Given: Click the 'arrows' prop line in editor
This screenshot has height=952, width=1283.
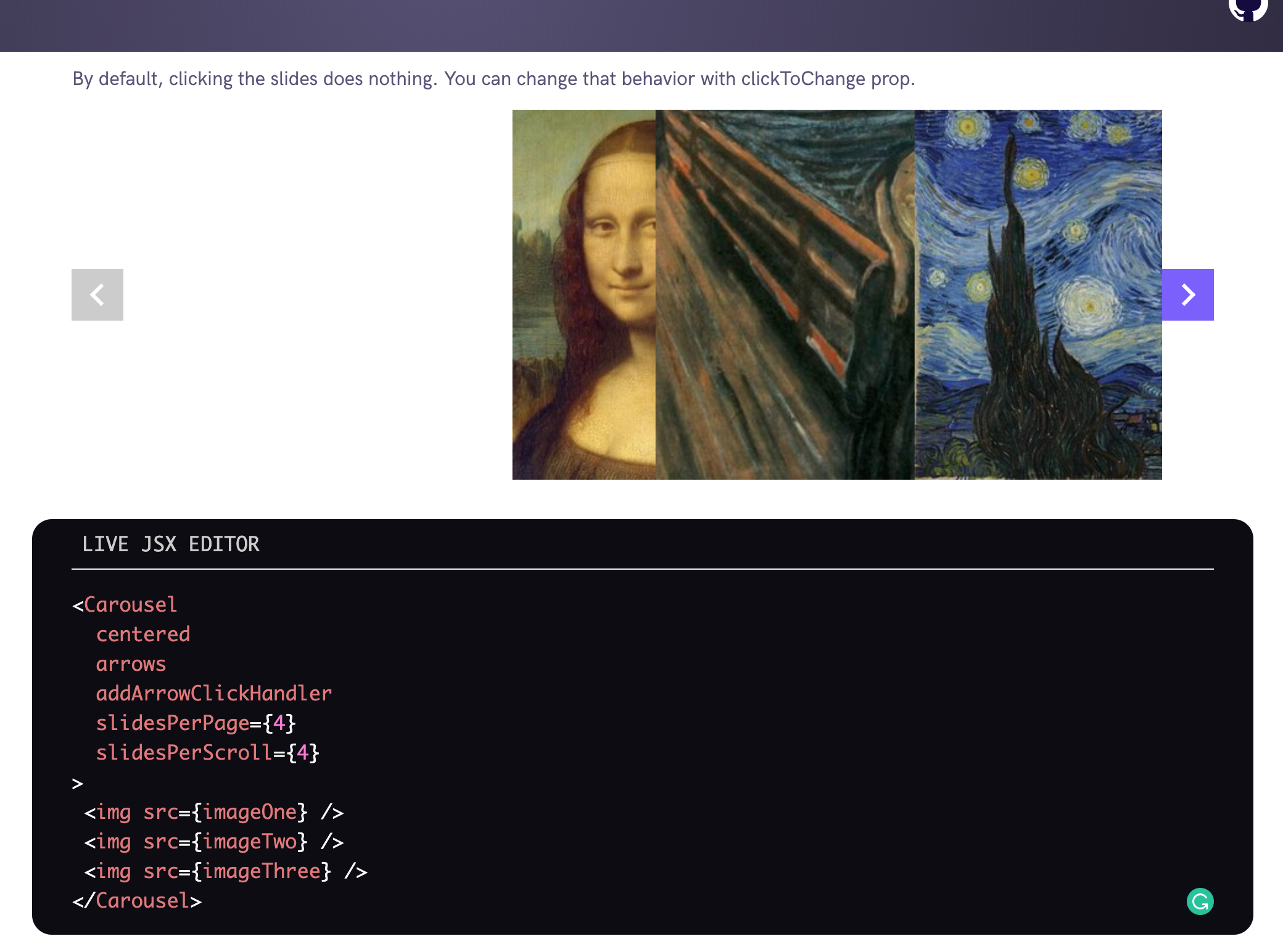Looking at the screenshot, I should tap(131, 664).
